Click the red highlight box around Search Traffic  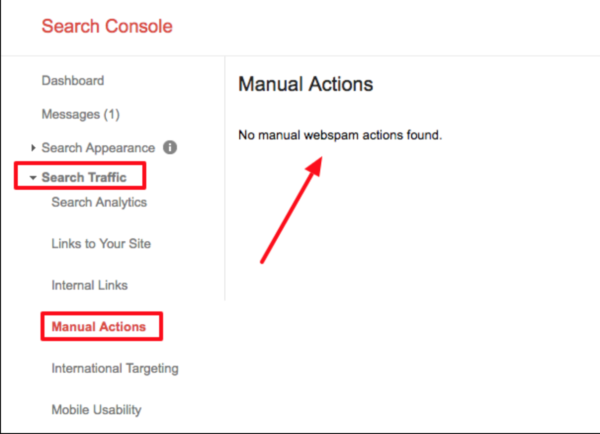80,176
